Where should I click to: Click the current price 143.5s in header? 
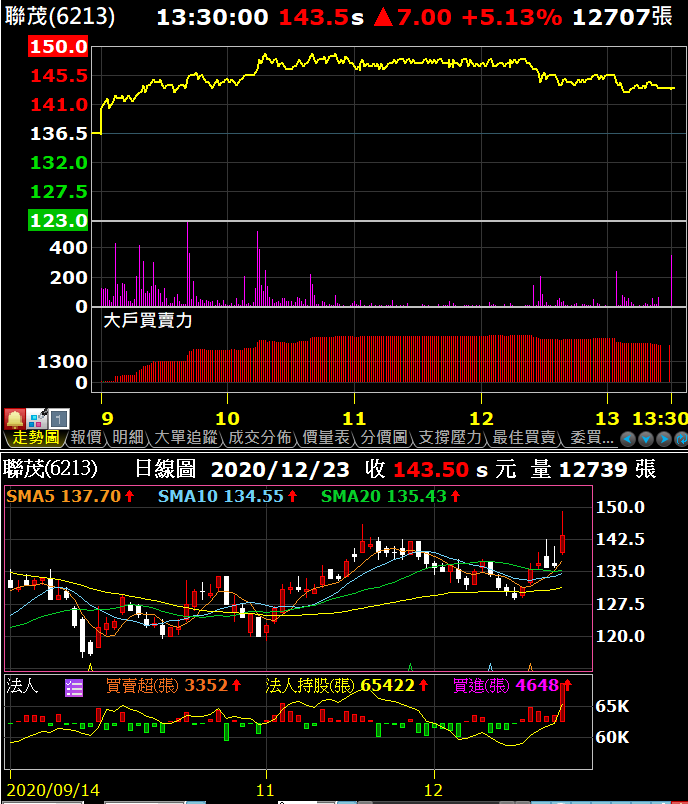tap(321, 17)
